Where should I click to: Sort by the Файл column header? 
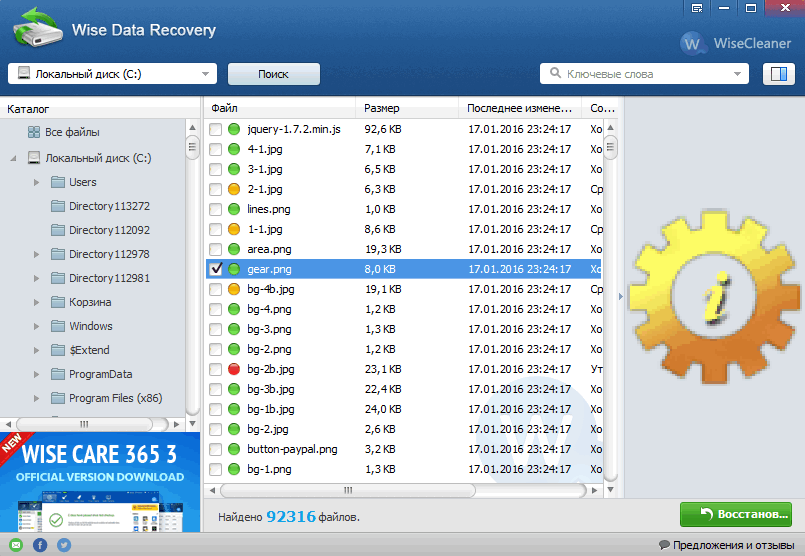(280, 108)
